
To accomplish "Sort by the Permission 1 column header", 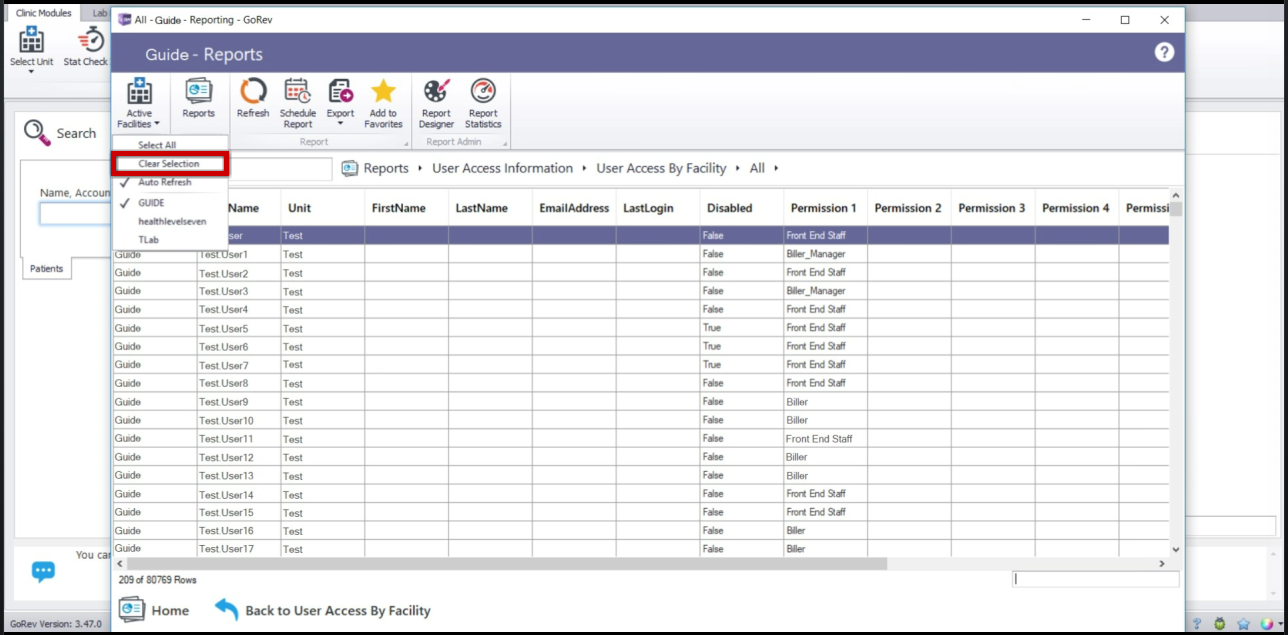I will pos(825,208).
